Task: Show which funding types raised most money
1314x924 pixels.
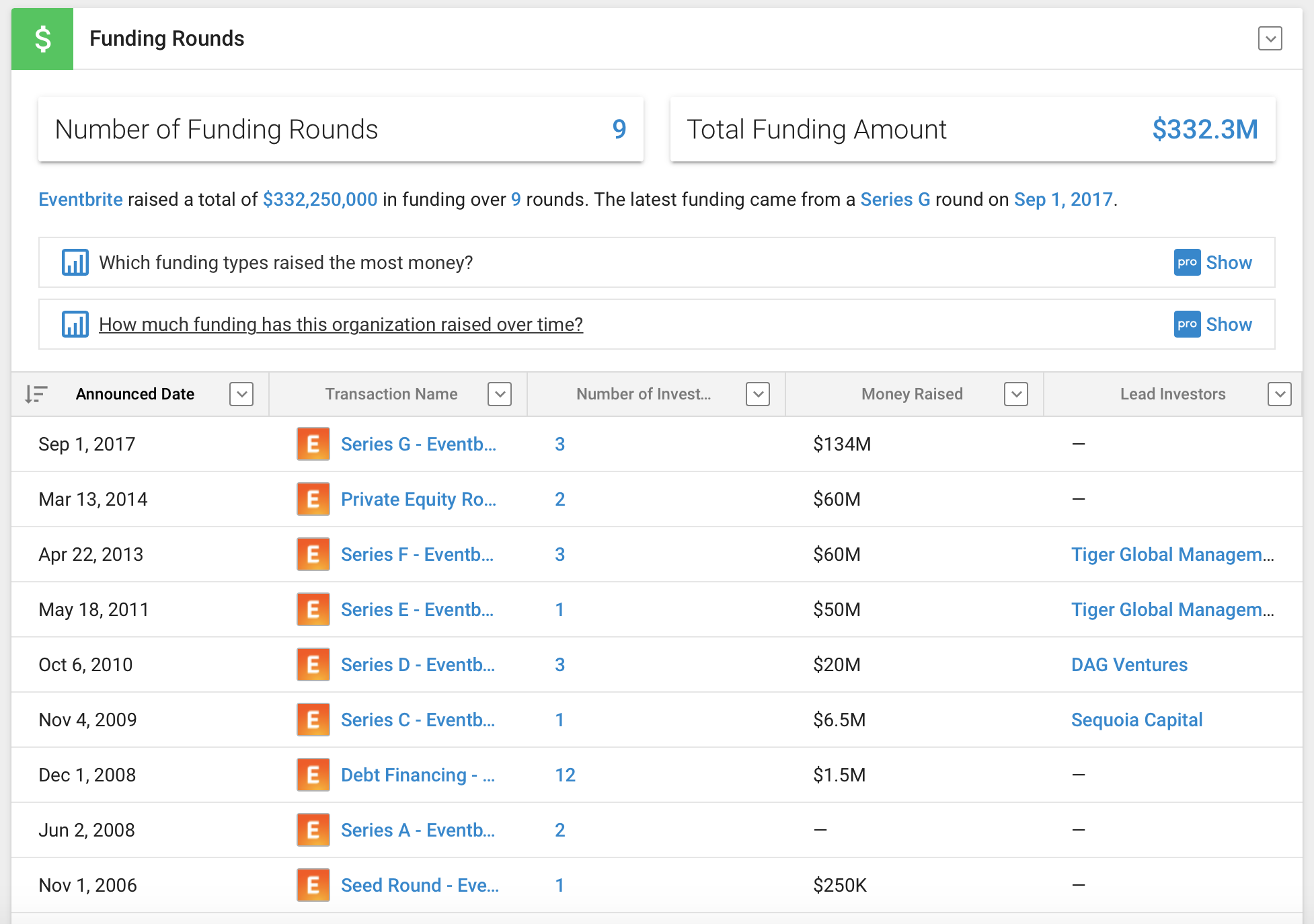Action: [1229, 262]
